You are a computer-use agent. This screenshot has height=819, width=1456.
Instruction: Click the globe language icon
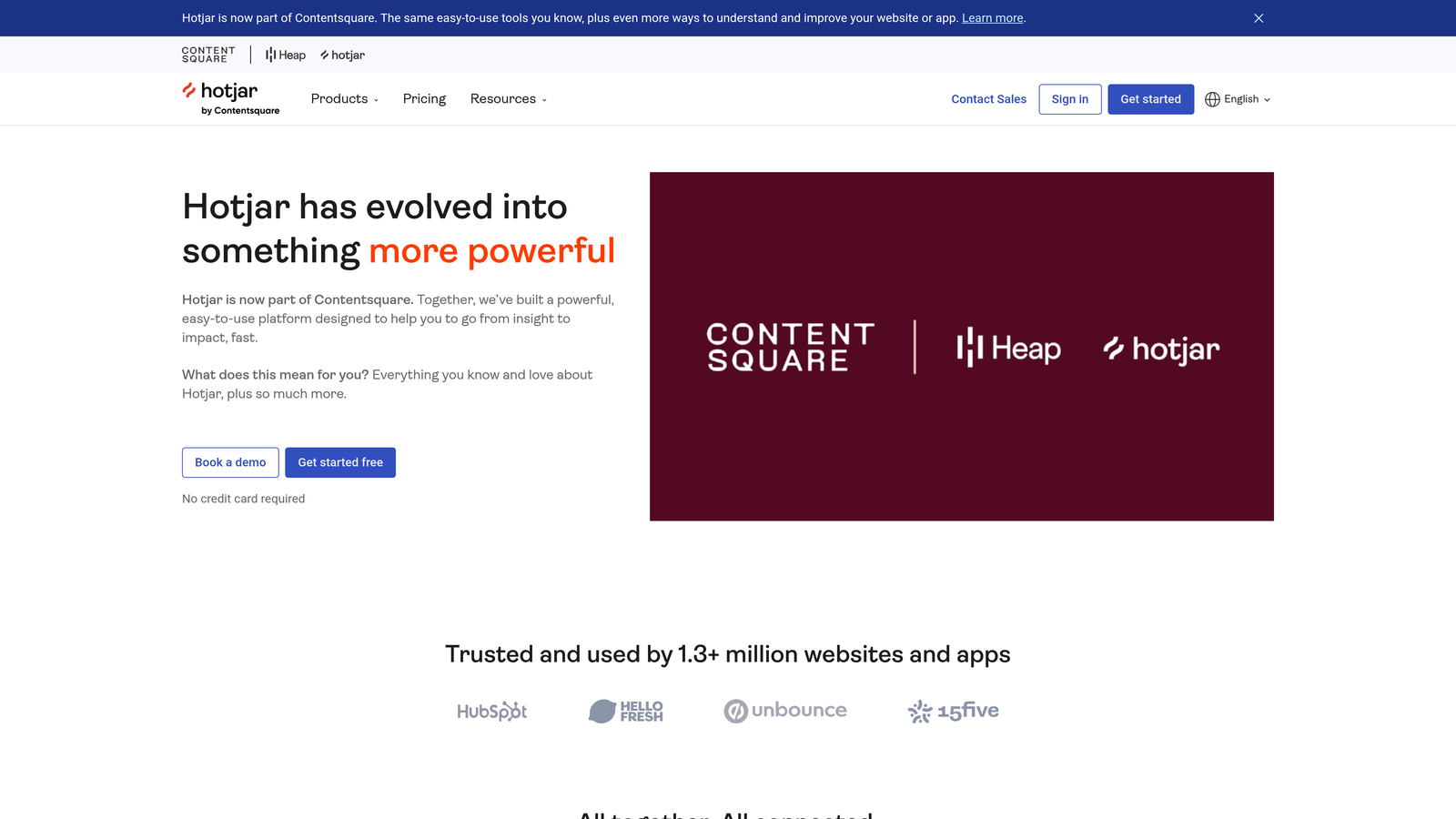[1213, 99]
